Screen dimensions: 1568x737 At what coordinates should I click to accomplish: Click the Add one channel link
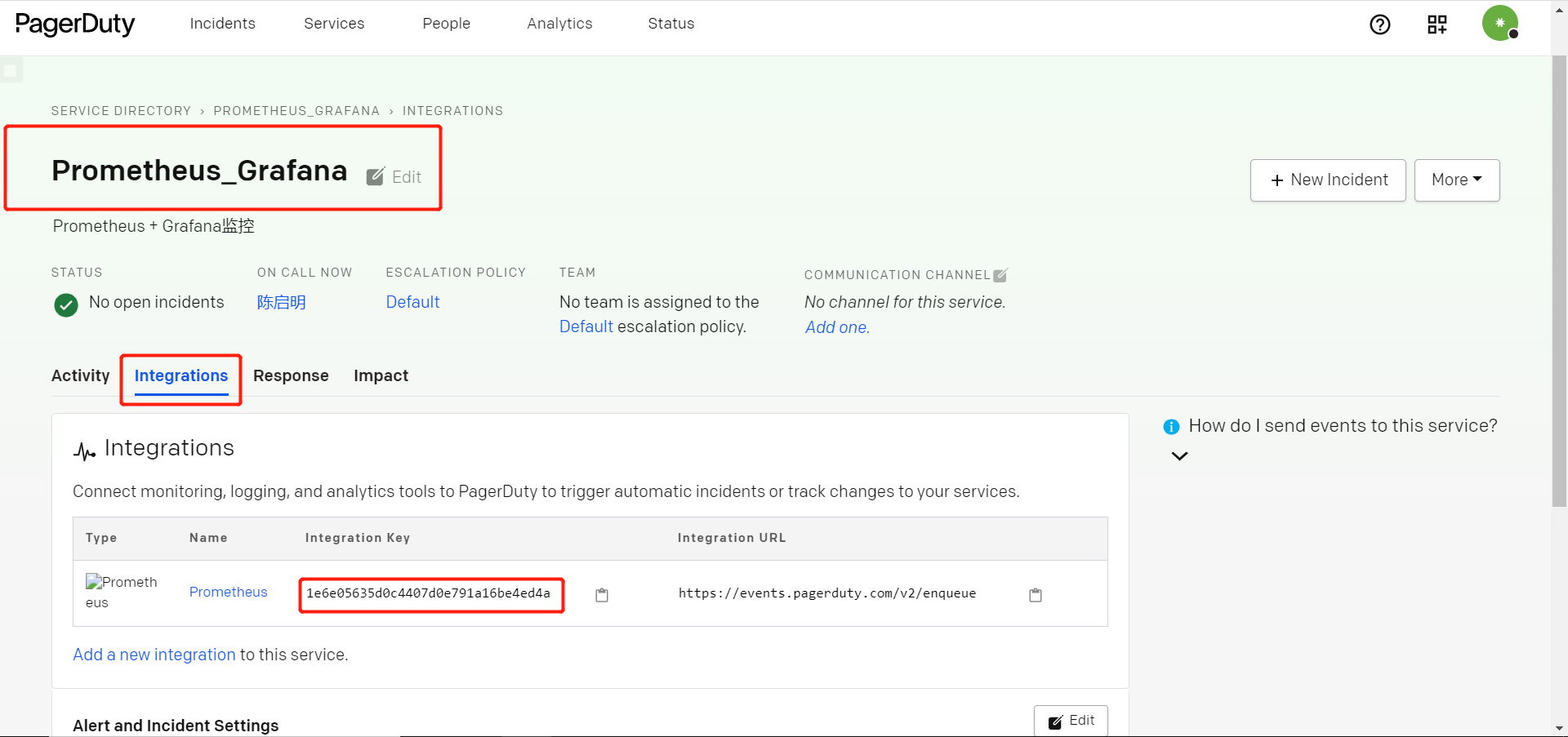[837, 327]
